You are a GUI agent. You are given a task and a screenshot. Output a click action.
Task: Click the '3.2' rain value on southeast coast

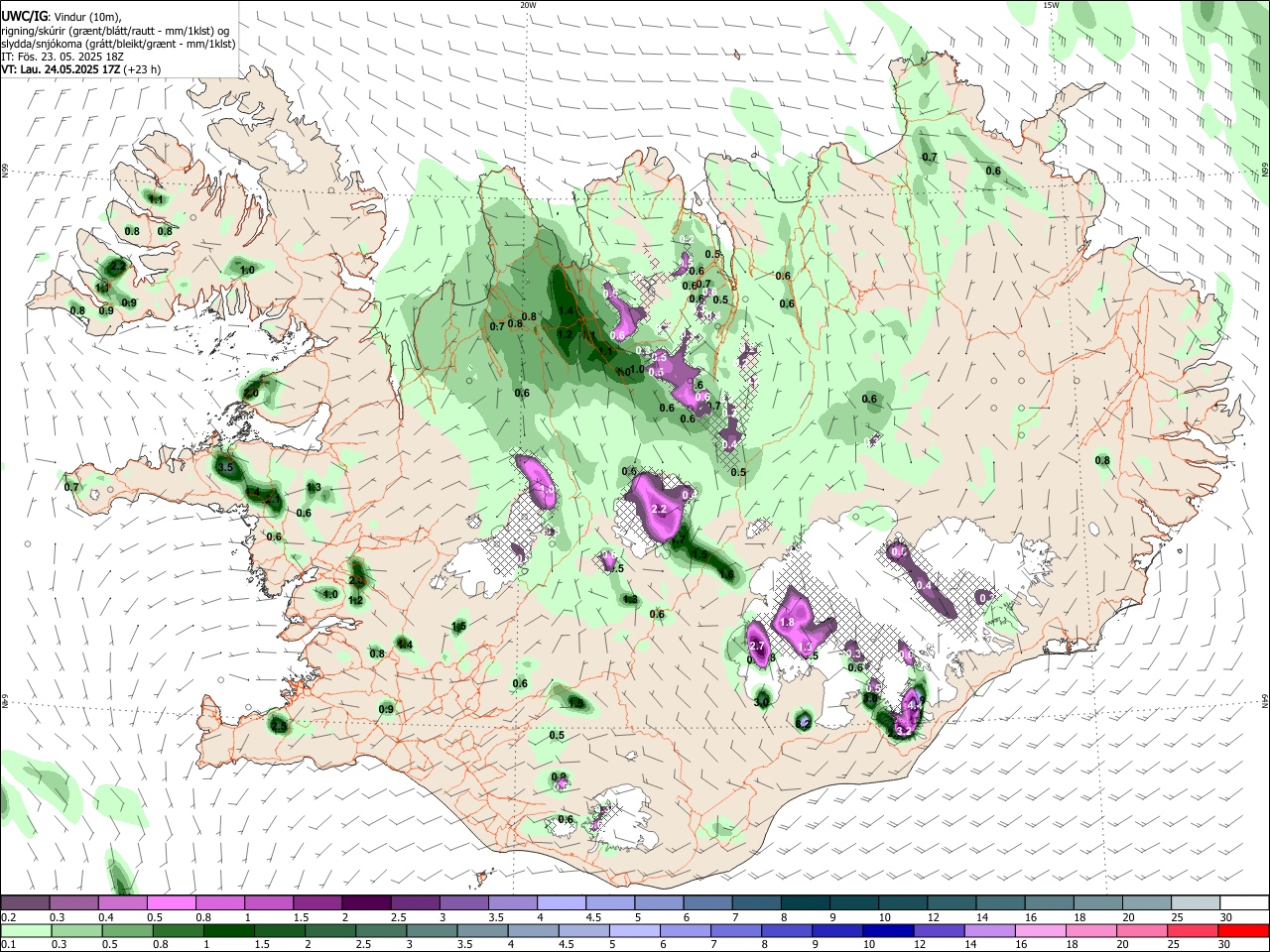point(902,729)
